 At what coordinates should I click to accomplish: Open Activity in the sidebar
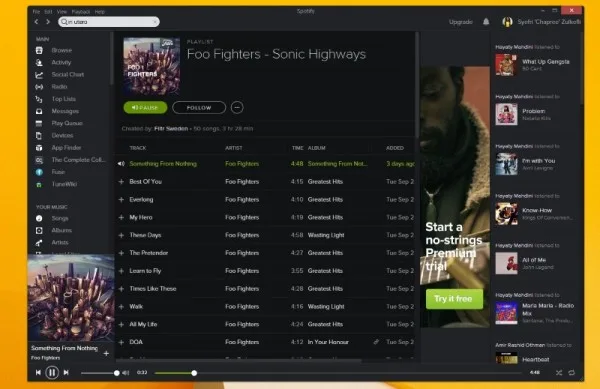point(61,62)
